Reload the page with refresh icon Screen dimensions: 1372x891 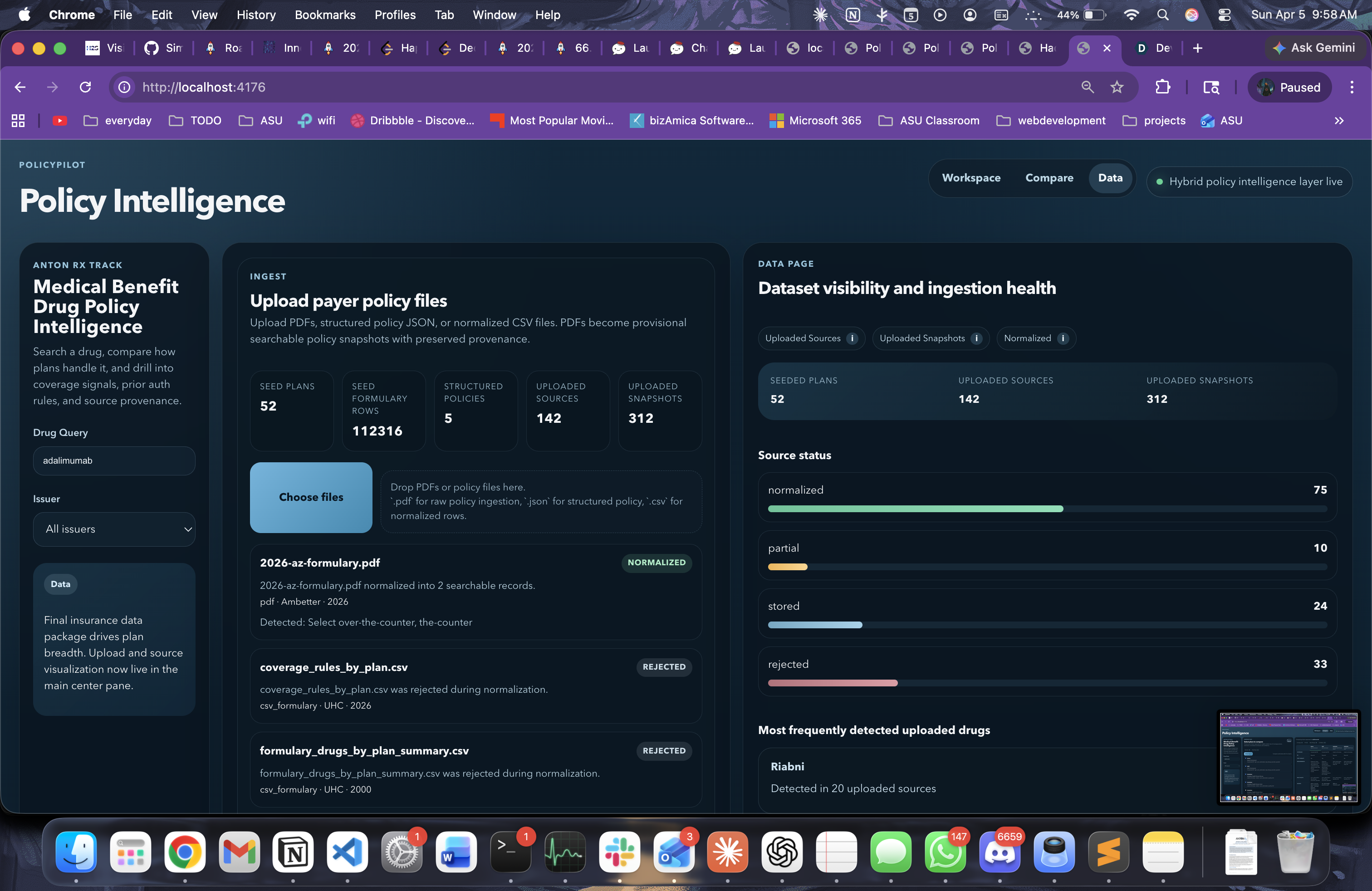click(85, 87)
